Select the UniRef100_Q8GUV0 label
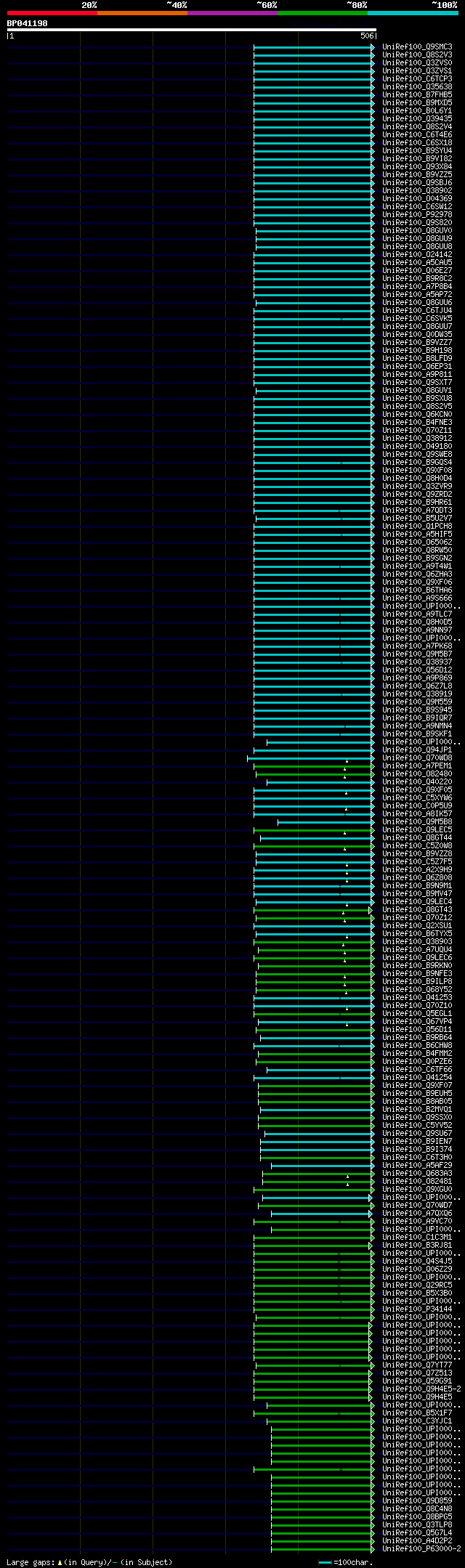The width and height of the screenshot is (465, 1568). 417,230
